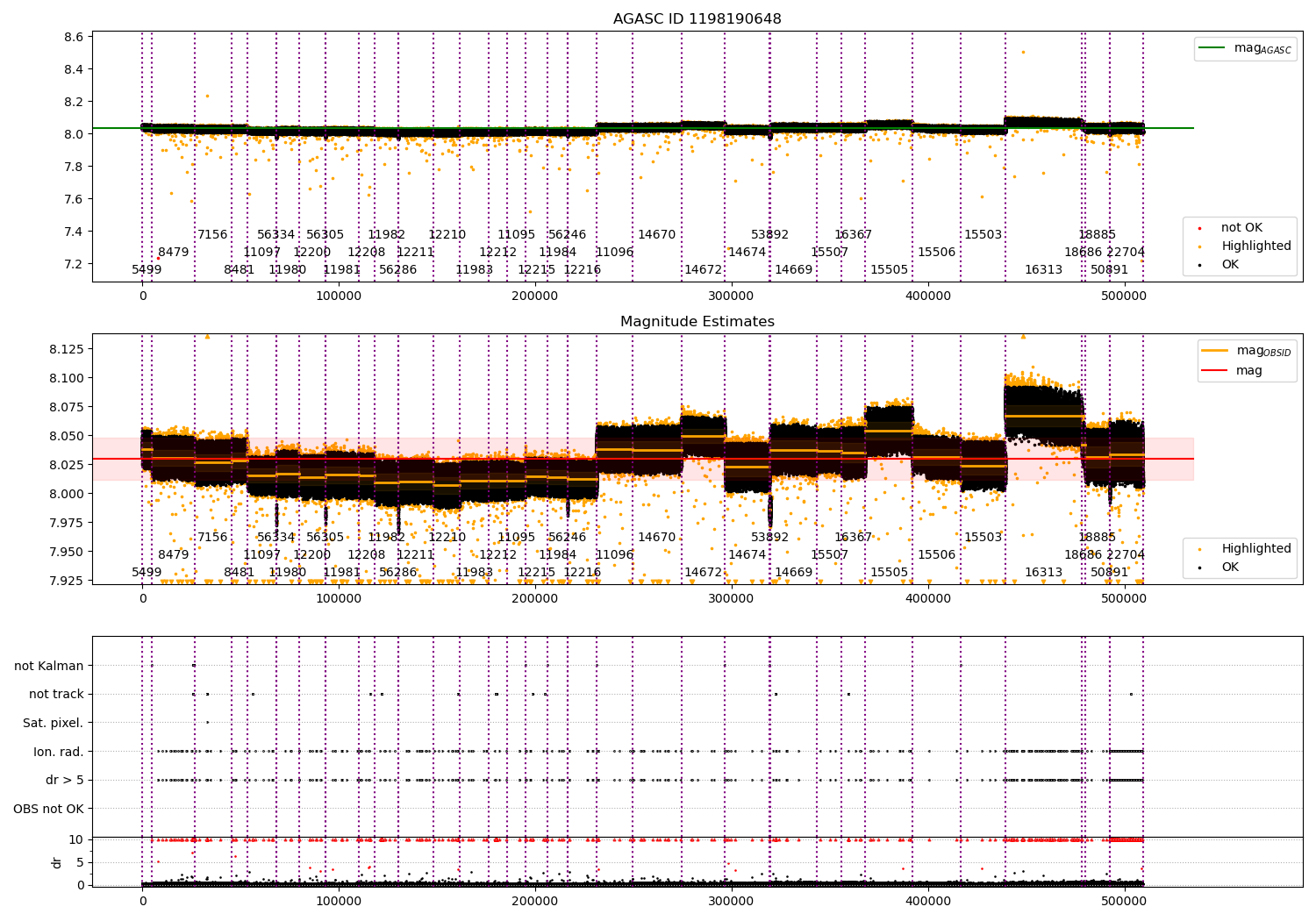Image resolution: width=1316 pixels, height=921 pixels.
Task: Click OBSID label 15506 in the middle plot
Action: point(936,555)
